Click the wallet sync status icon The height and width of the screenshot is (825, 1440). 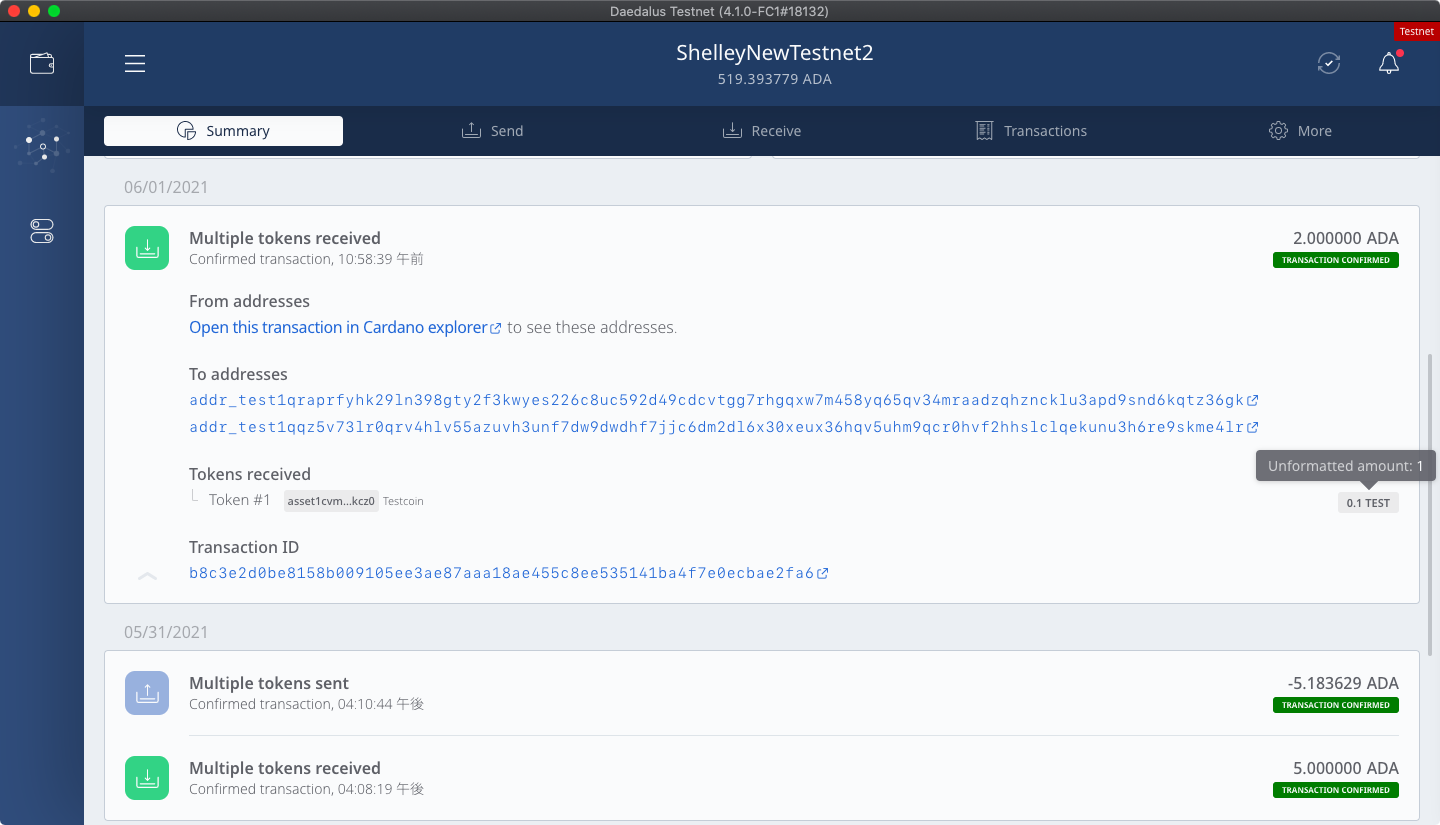coord(1328,64)
